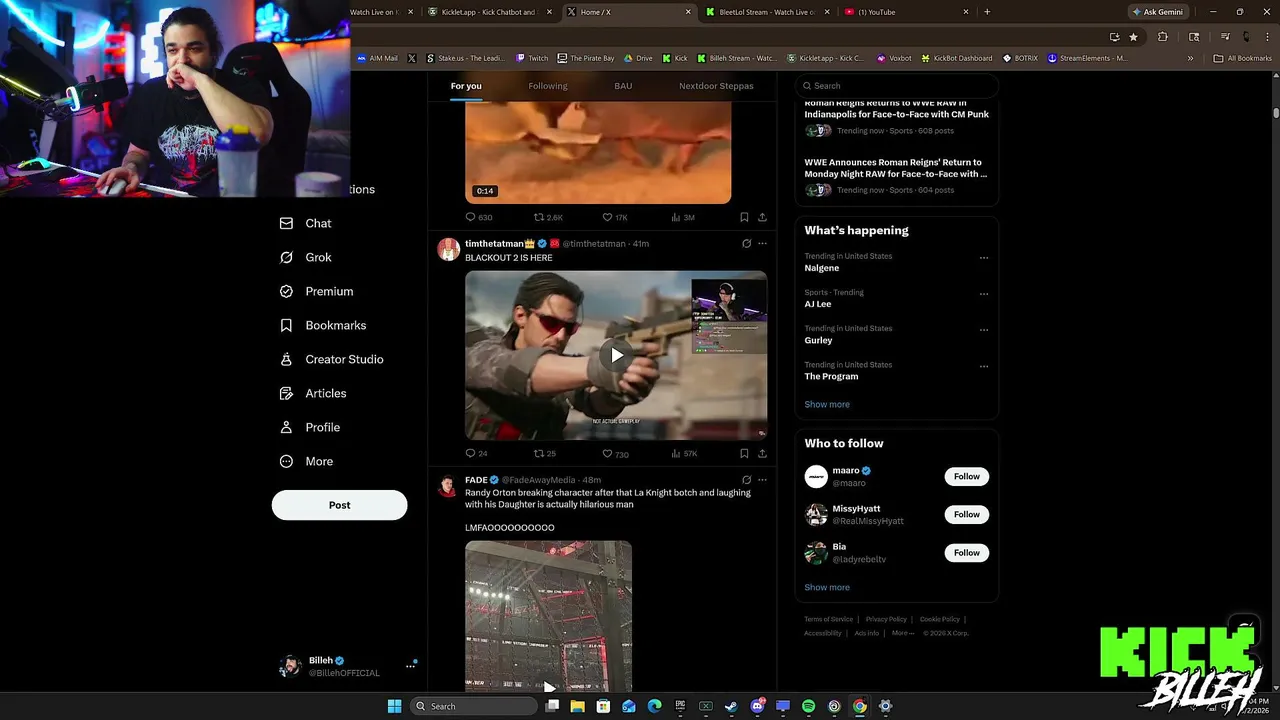Open the Twitch bookmark
Image resolution: width=1280 pixels, height=720 pixels.
532,58
